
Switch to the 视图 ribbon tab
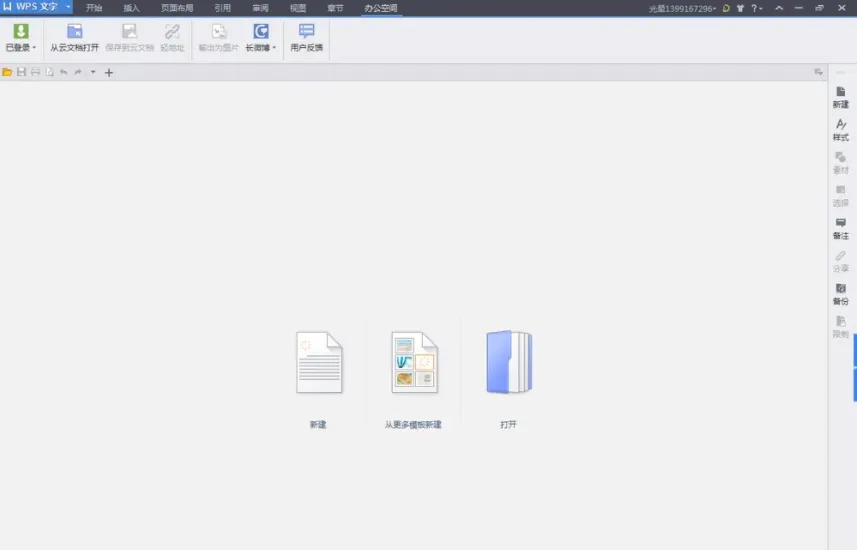[x=298, y=8]
